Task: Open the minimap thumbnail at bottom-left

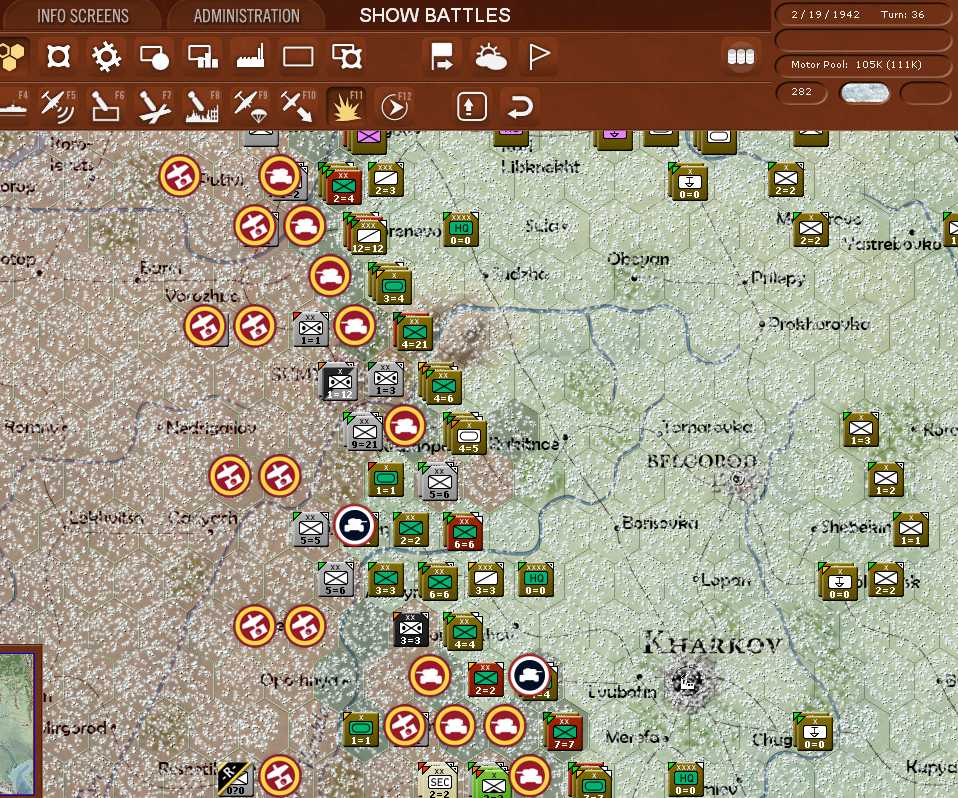Action: (18, 723)
